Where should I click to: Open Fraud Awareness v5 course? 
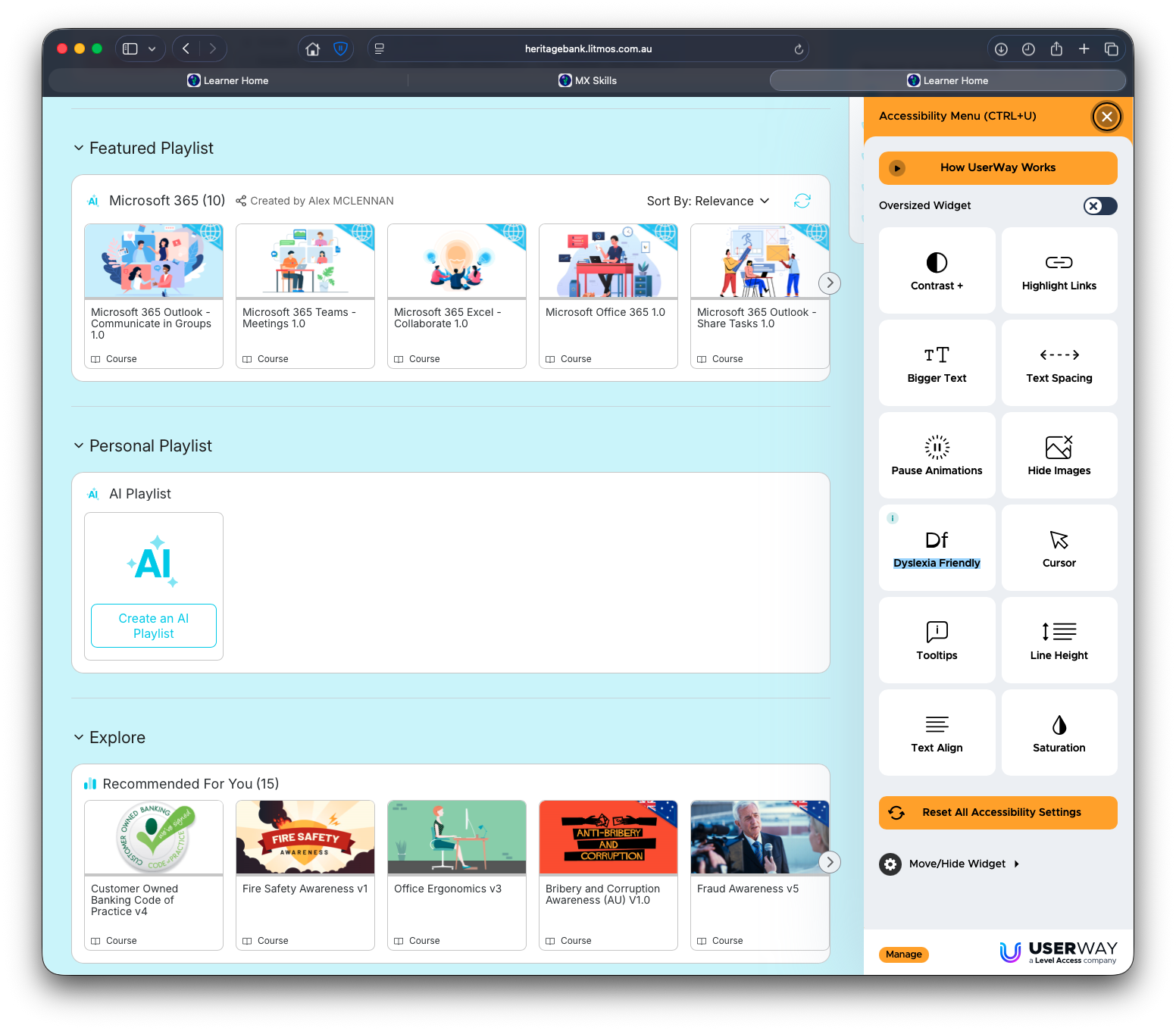[x=760, y=875]
